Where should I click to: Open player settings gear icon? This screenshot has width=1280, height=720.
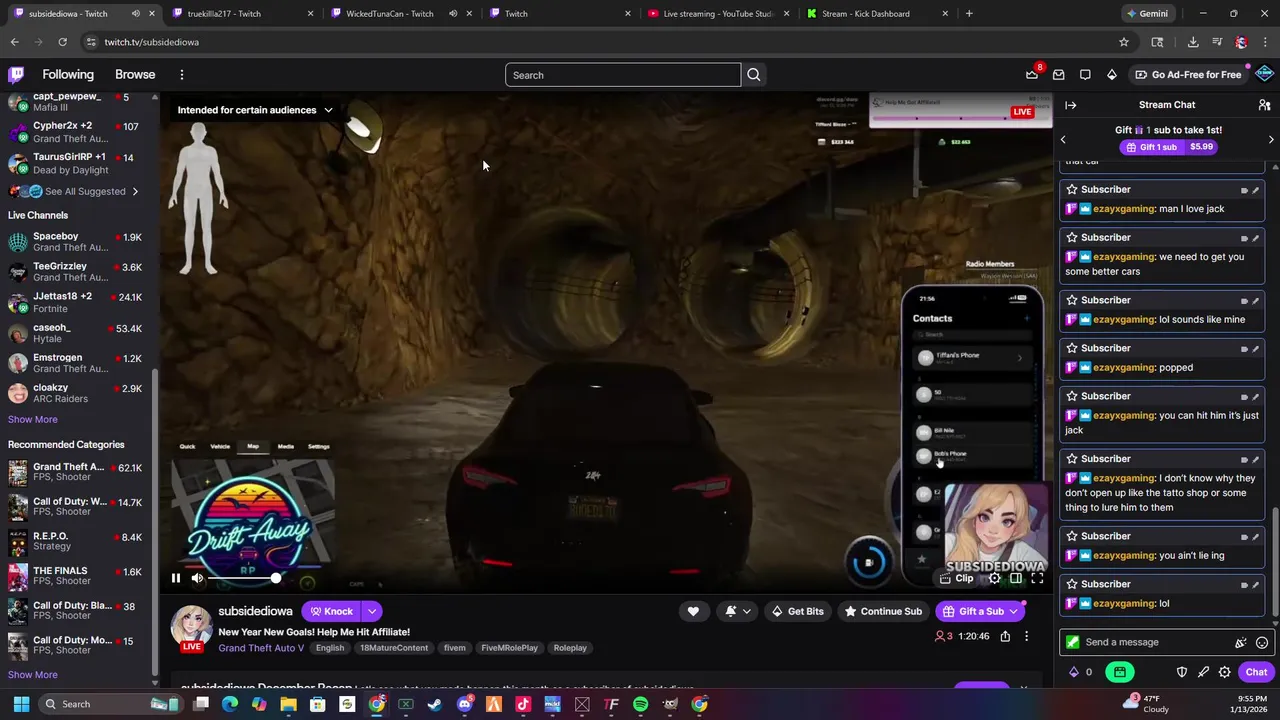[994, 578]
